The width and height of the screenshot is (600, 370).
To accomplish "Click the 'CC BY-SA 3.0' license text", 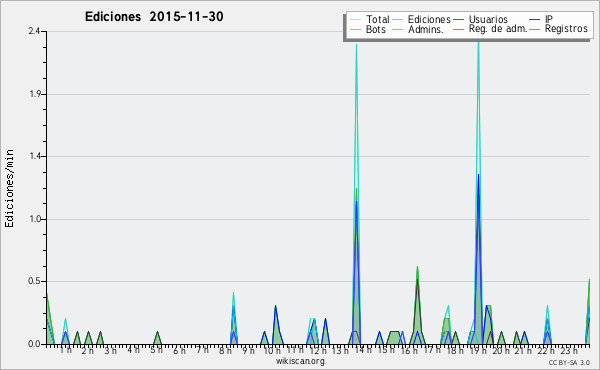I will pos(569,363).
